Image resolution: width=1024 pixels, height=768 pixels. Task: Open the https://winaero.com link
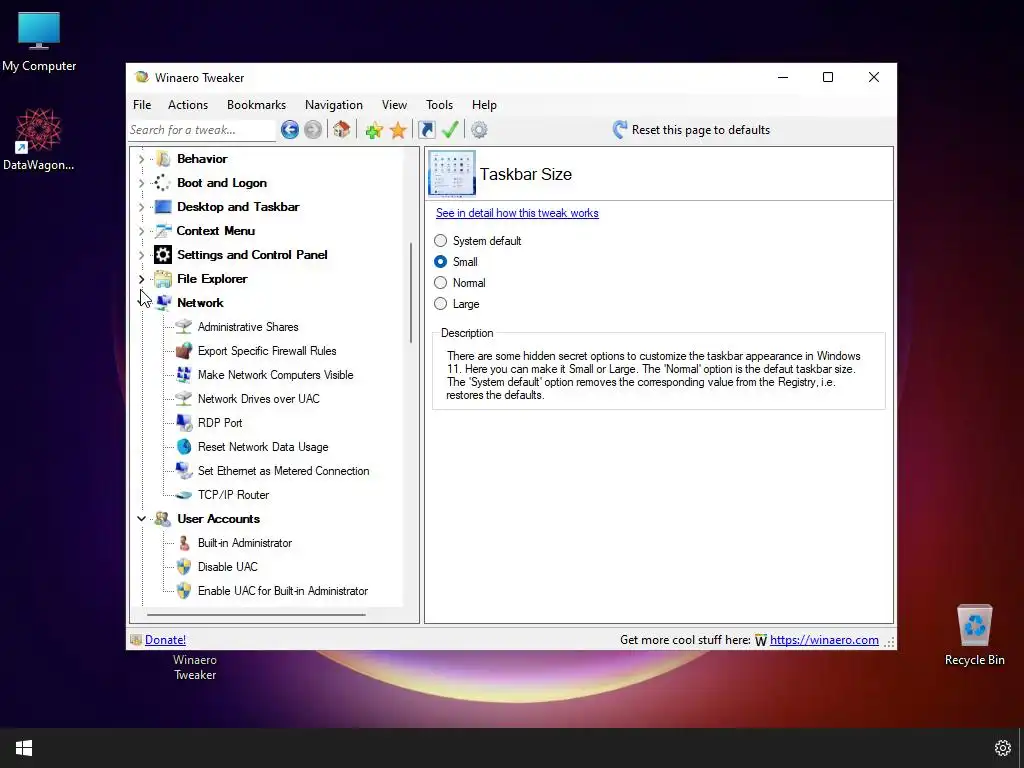(824, 640)
